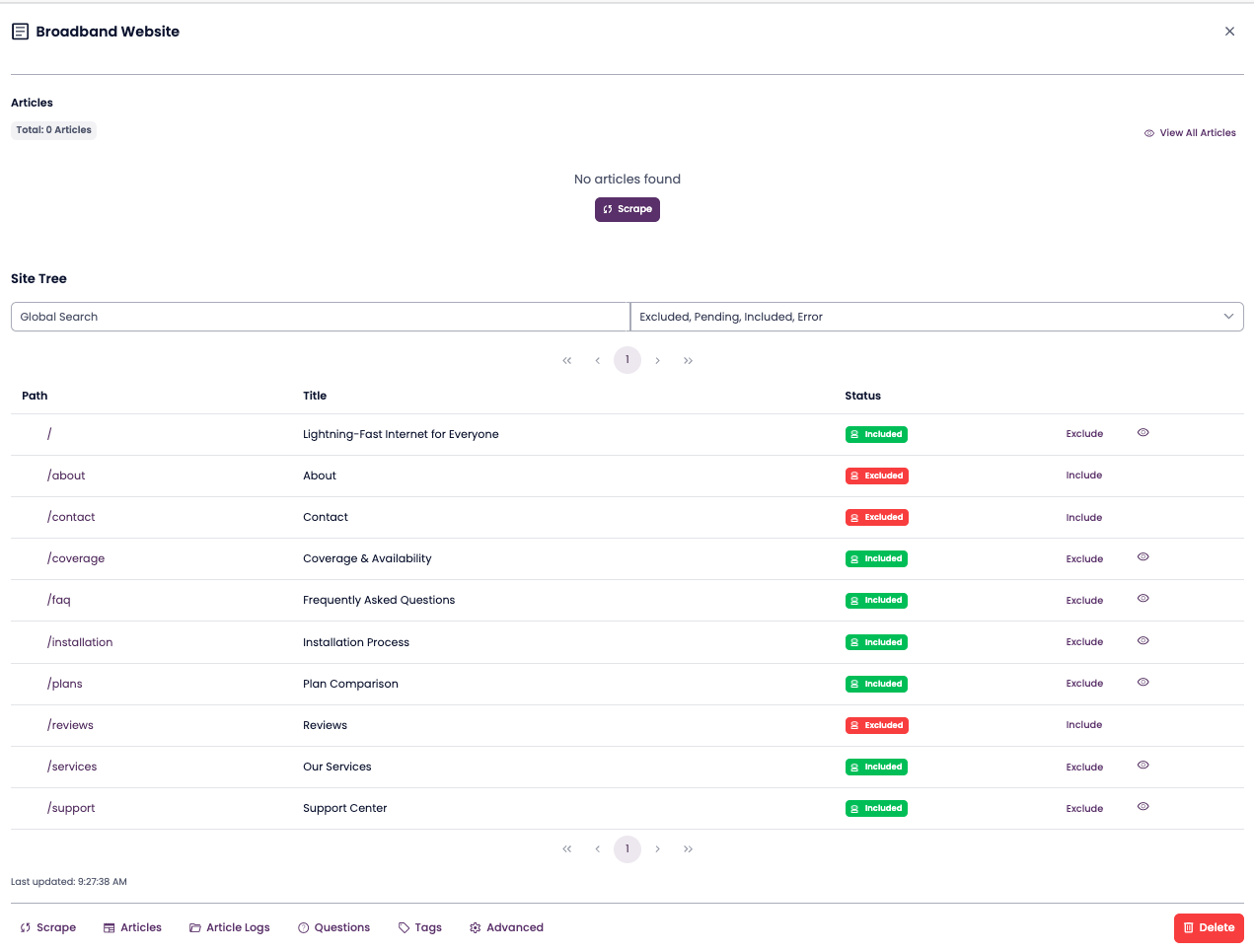Image resolution: width=1254 pixels, height=952 pixels.
Task: Open View All Articles link
Action: tap(1190, 133)
